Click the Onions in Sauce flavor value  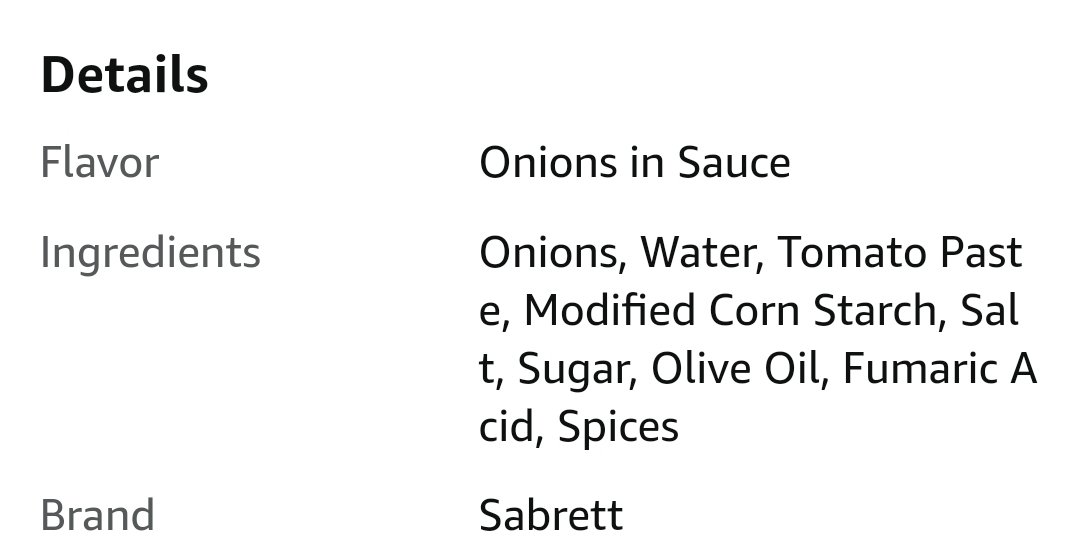pyautogui.click(x=634, y=162)
